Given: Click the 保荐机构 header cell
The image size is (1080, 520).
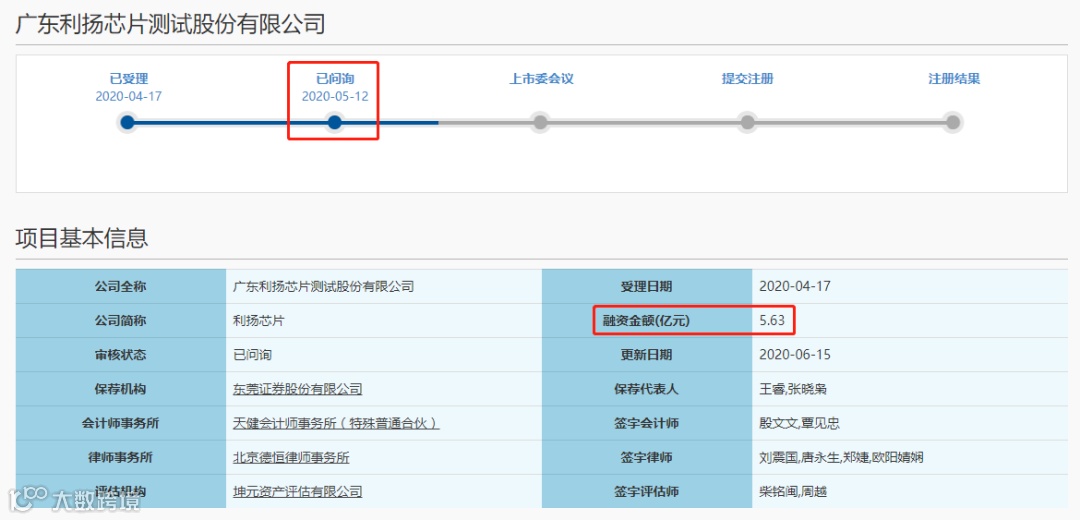Looking at the screenshot, I should point(121,389).
